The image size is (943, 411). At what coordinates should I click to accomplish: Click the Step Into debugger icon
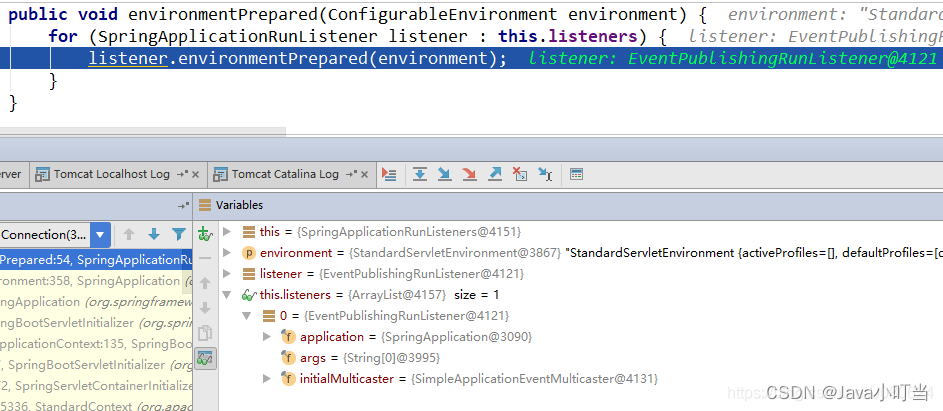(x=444, y=175)
